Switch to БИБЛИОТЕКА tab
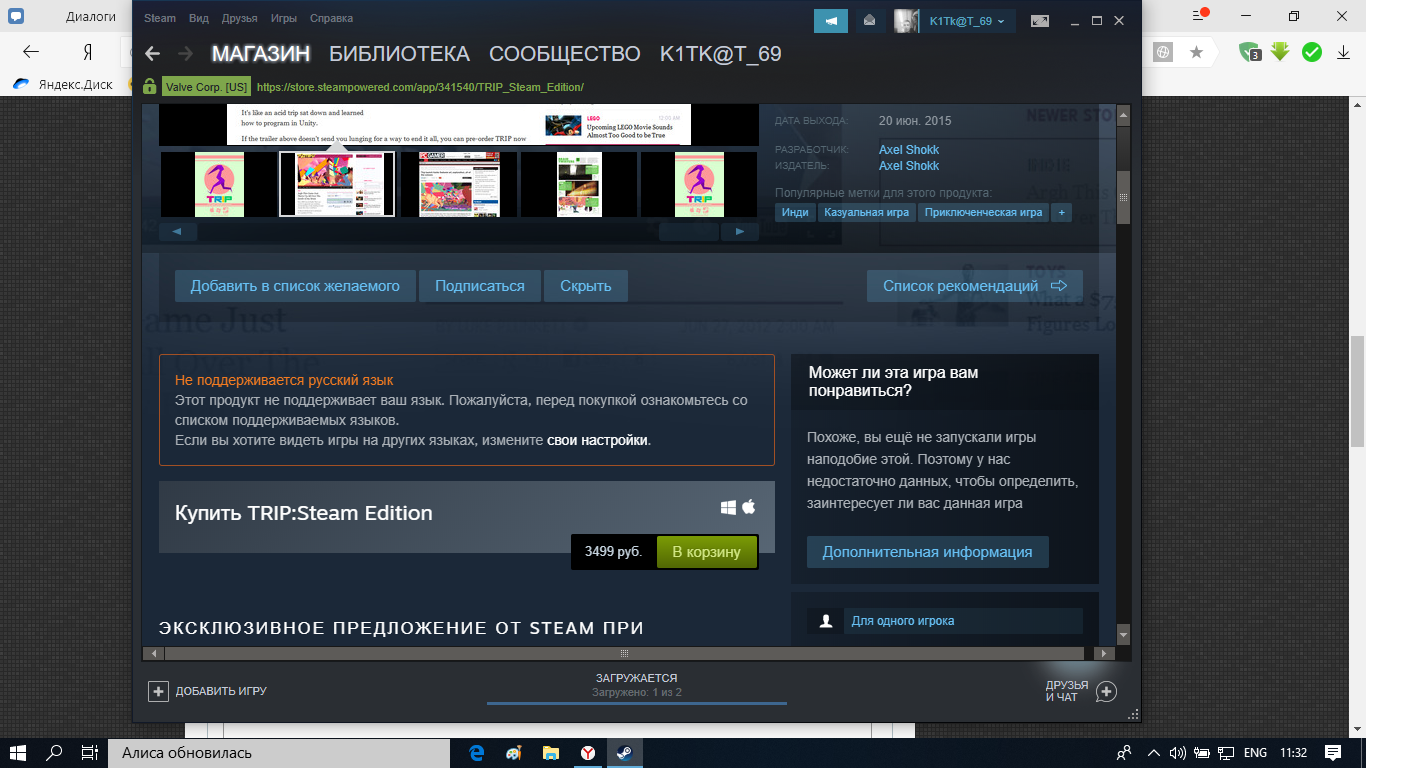This screenshot has width=1408, height=768. (399, 54)
